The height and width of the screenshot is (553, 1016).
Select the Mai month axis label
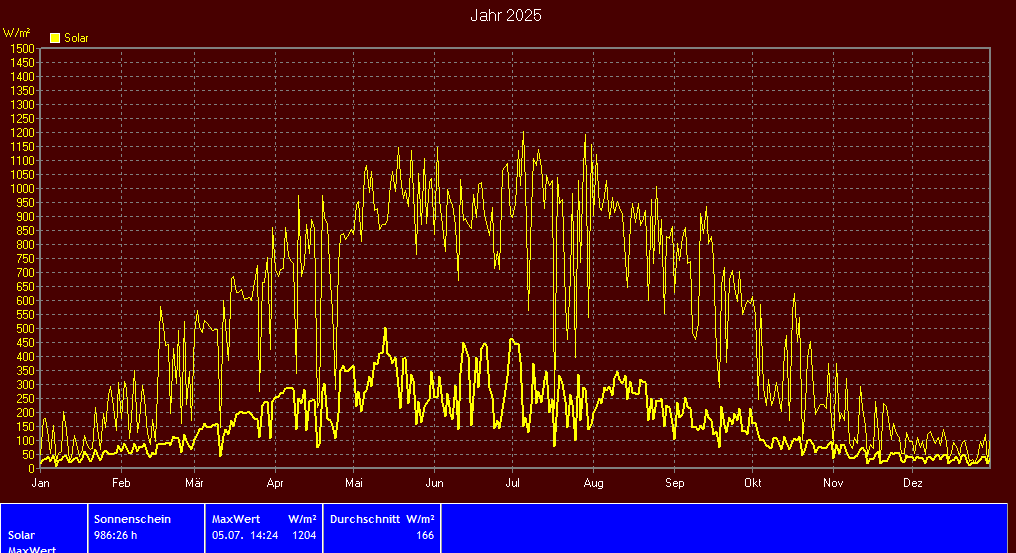(x=353, y=482)
